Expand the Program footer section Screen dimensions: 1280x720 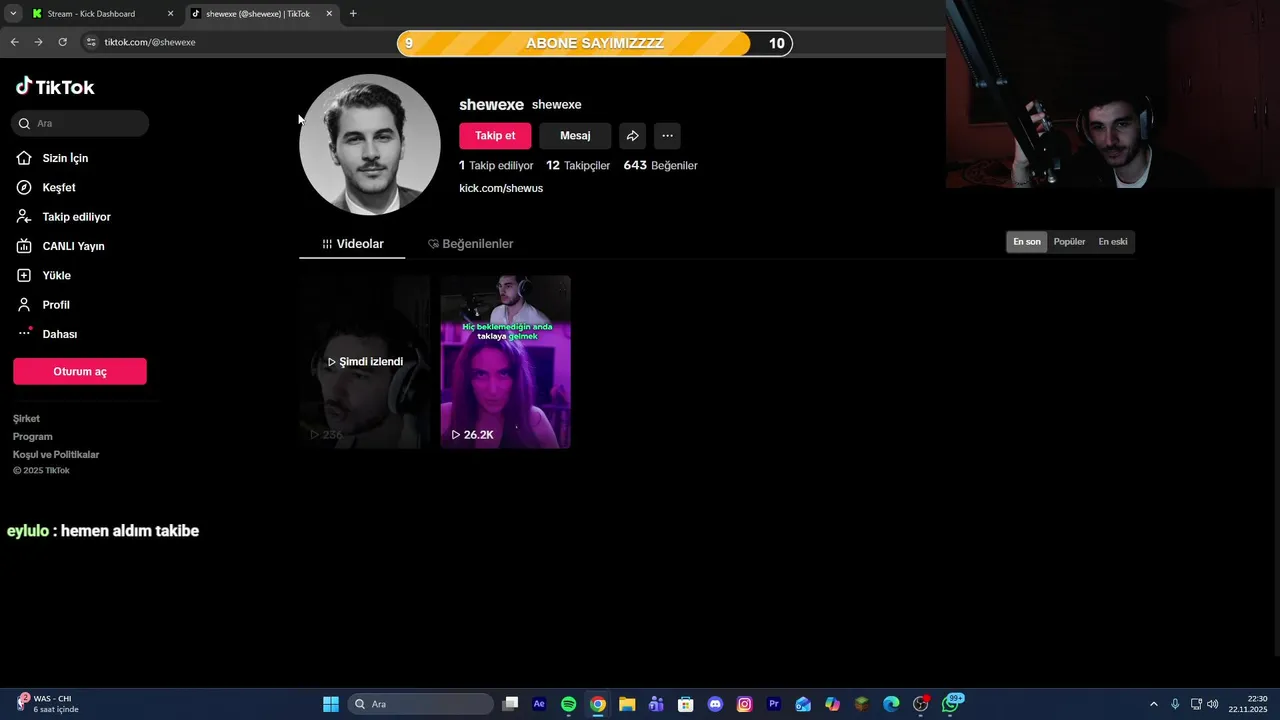[x=33, y=437]
